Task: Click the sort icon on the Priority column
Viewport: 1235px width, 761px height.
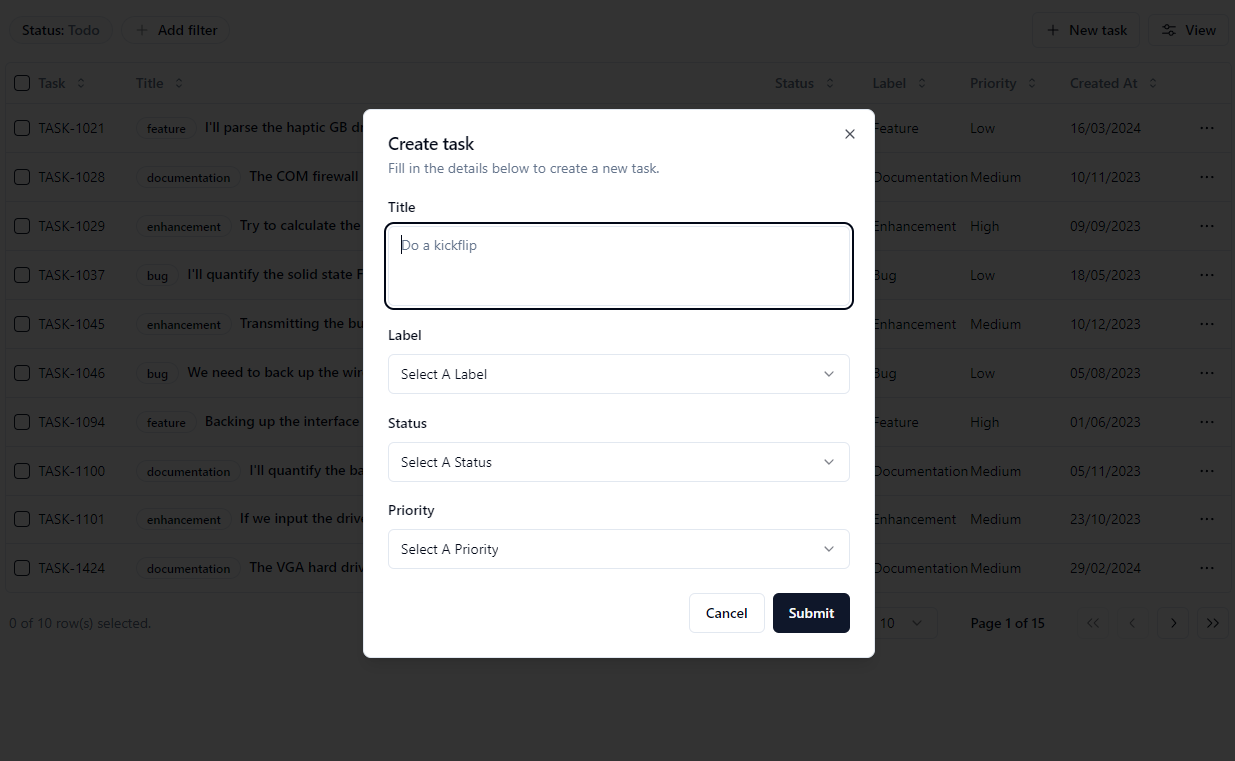Action: coord(1033,83)
